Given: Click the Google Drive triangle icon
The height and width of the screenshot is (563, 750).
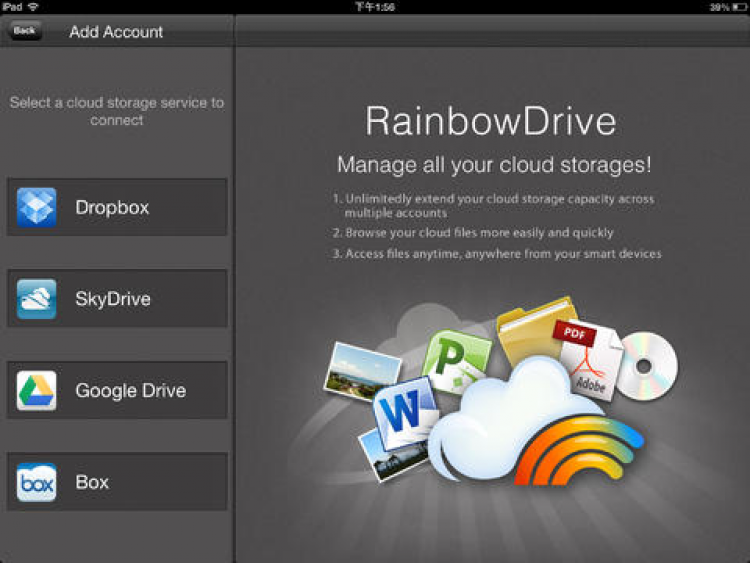Looking at the screenshot, I should pos(36,391).
